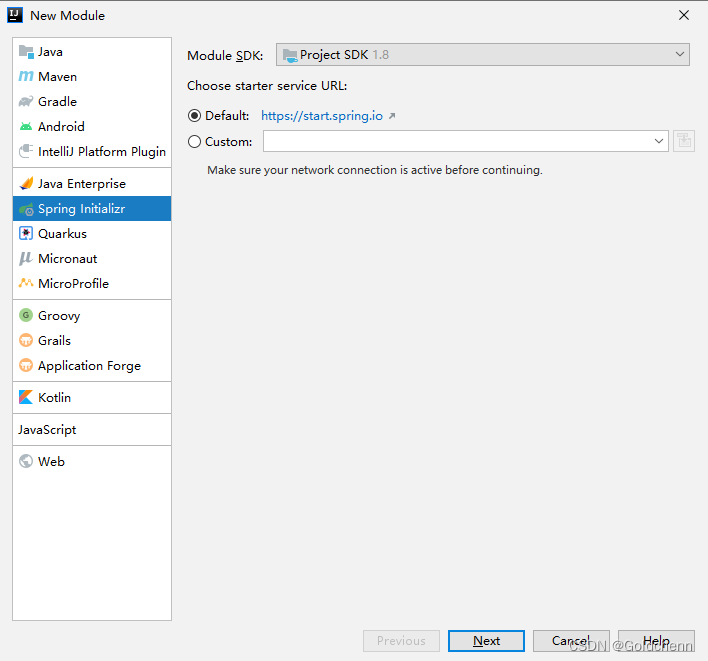Image resolution: width=708 pixels, height=661 pixels.
Task: Click the green Groovy icon
Action: (x=26, y=315)
